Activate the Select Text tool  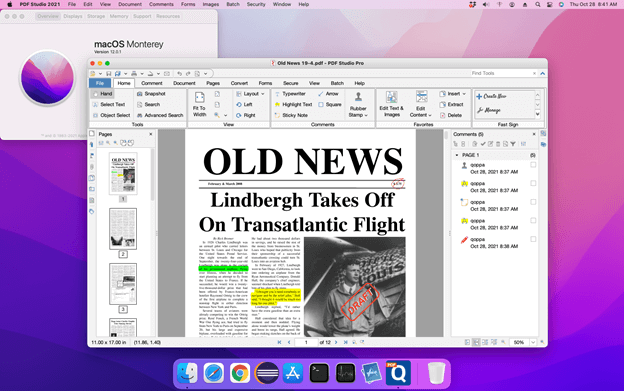coord(109,105)
